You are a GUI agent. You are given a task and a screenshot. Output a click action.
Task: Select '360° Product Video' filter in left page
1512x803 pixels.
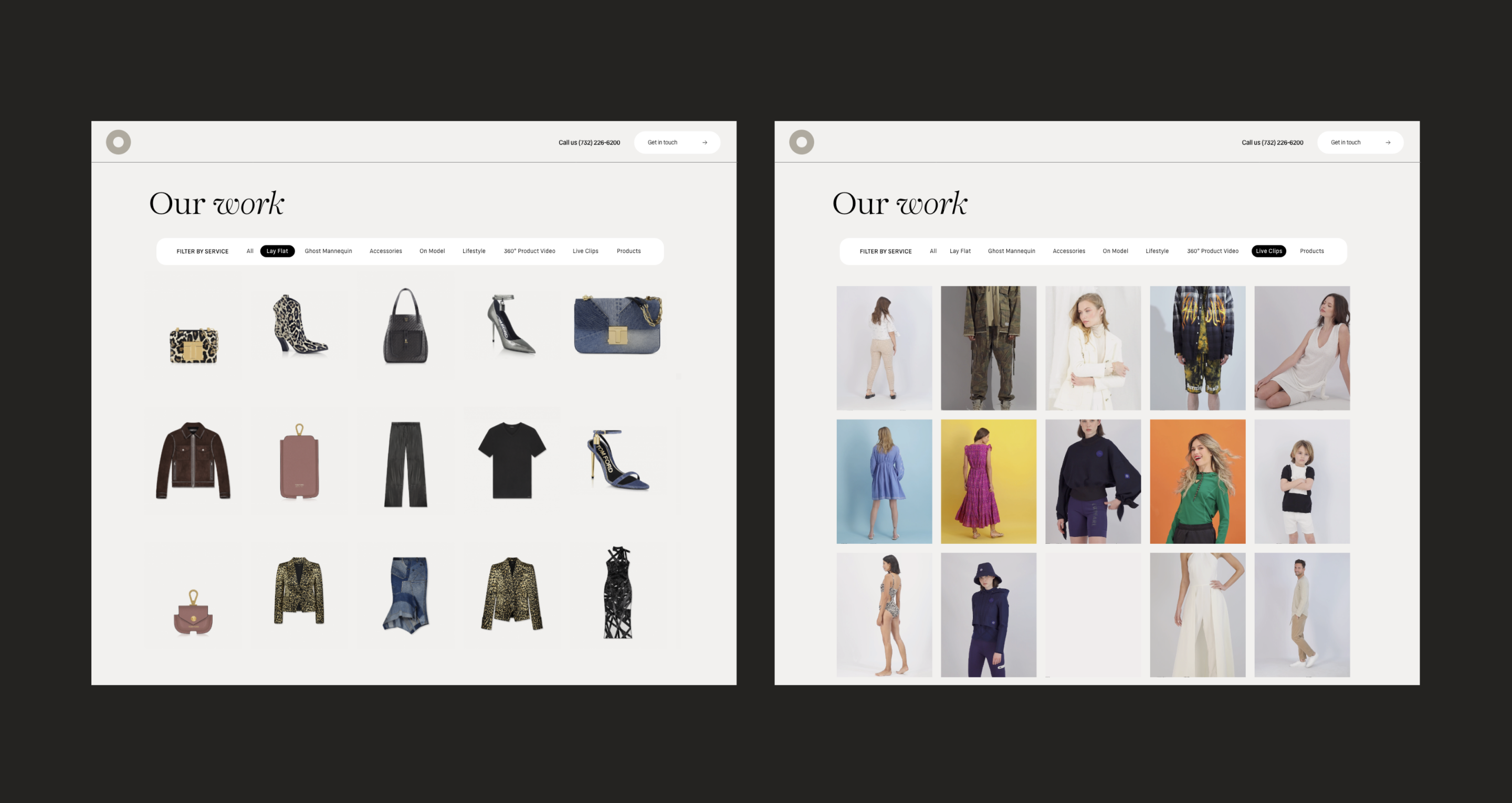click(529, 251)
